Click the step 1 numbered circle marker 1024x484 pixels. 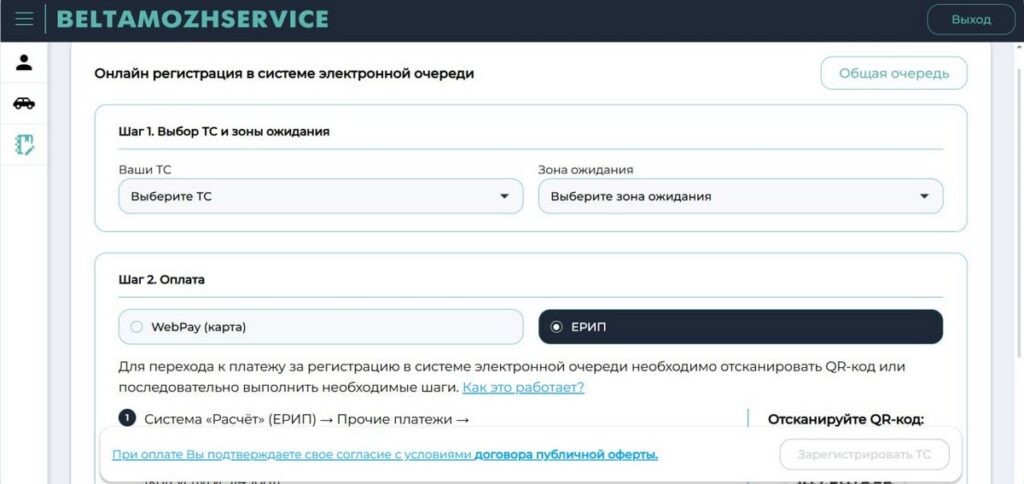point(126,419)
